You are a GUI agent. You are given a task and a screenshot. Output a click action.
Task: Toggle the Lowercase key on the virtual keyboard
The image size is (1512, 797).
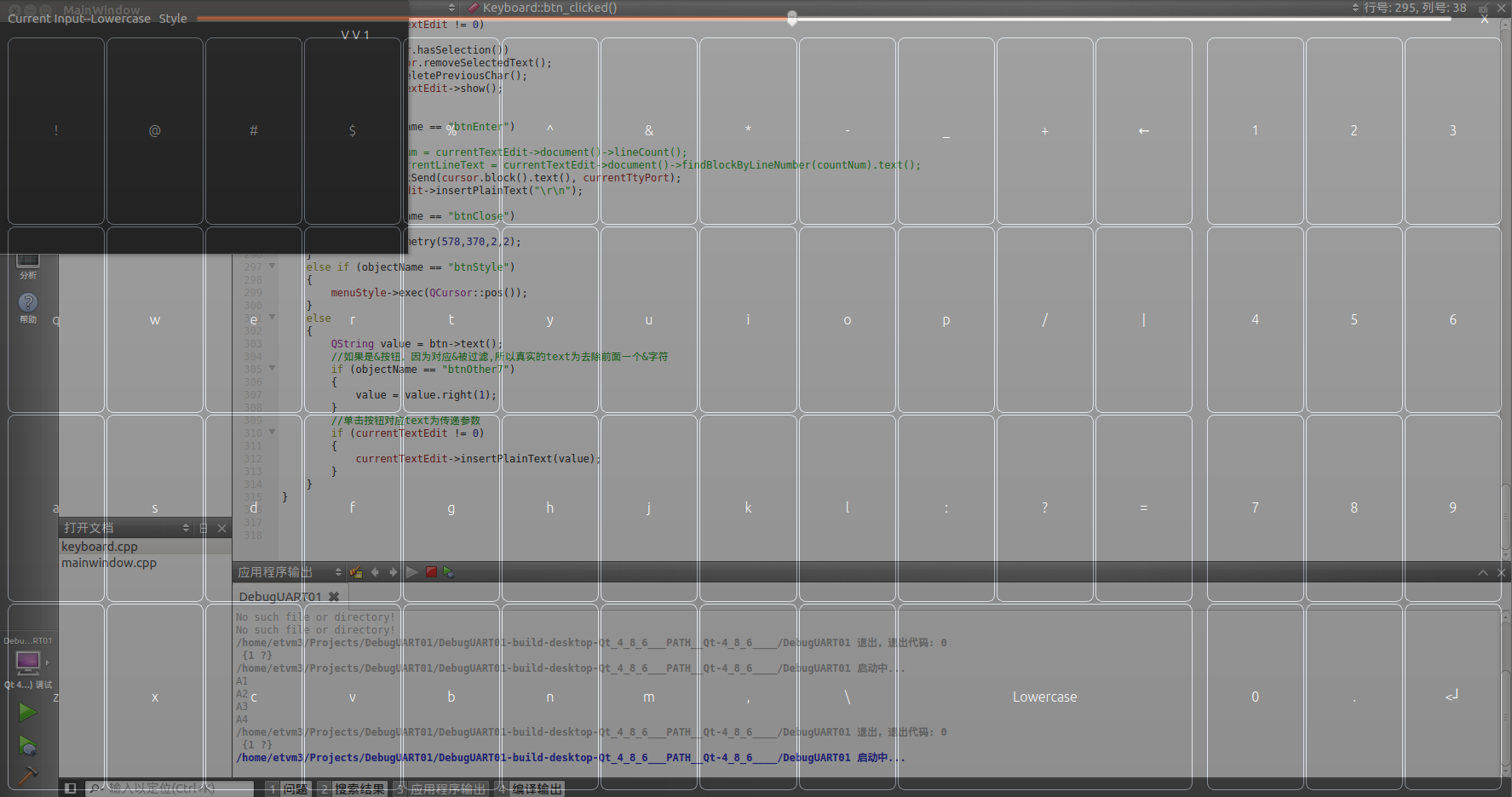[1044, 697]
